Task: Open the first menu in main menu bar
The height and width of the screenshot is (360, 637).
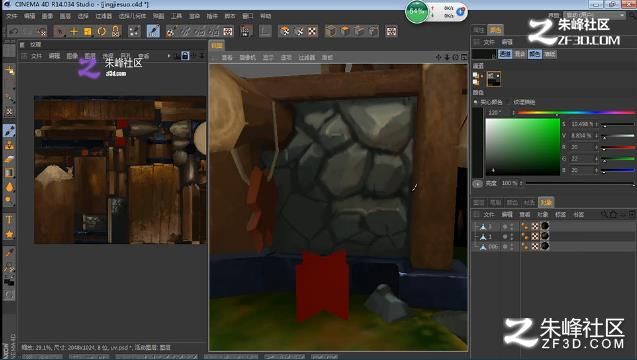Action: (x=11, y=16)
